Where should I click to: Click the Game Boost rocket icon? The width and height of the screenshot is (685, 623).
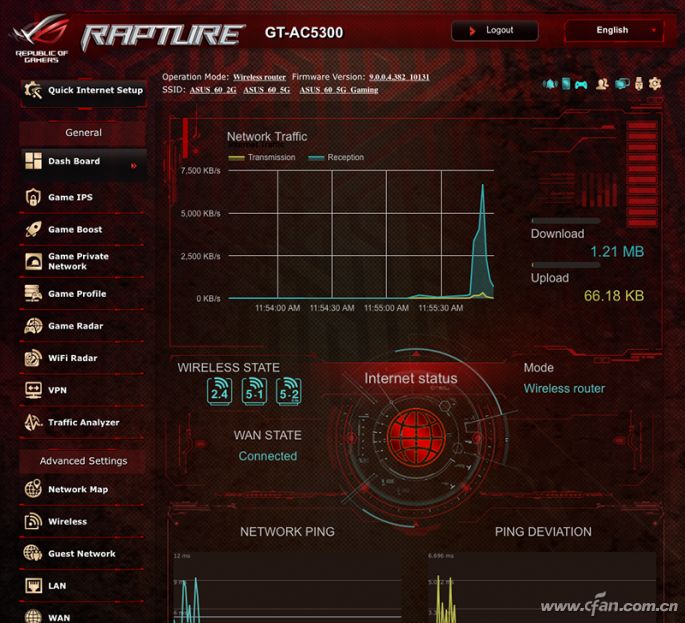(33, 229)
